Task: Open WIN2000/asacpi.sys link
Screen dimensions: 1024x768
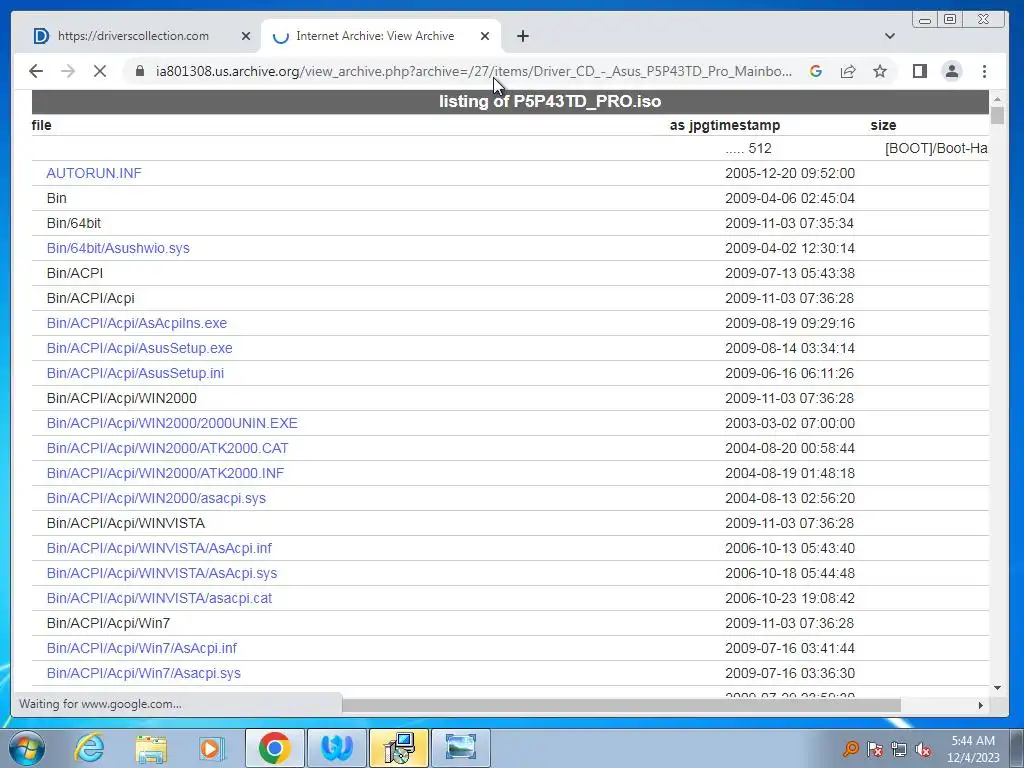Action: pos(156,498)
